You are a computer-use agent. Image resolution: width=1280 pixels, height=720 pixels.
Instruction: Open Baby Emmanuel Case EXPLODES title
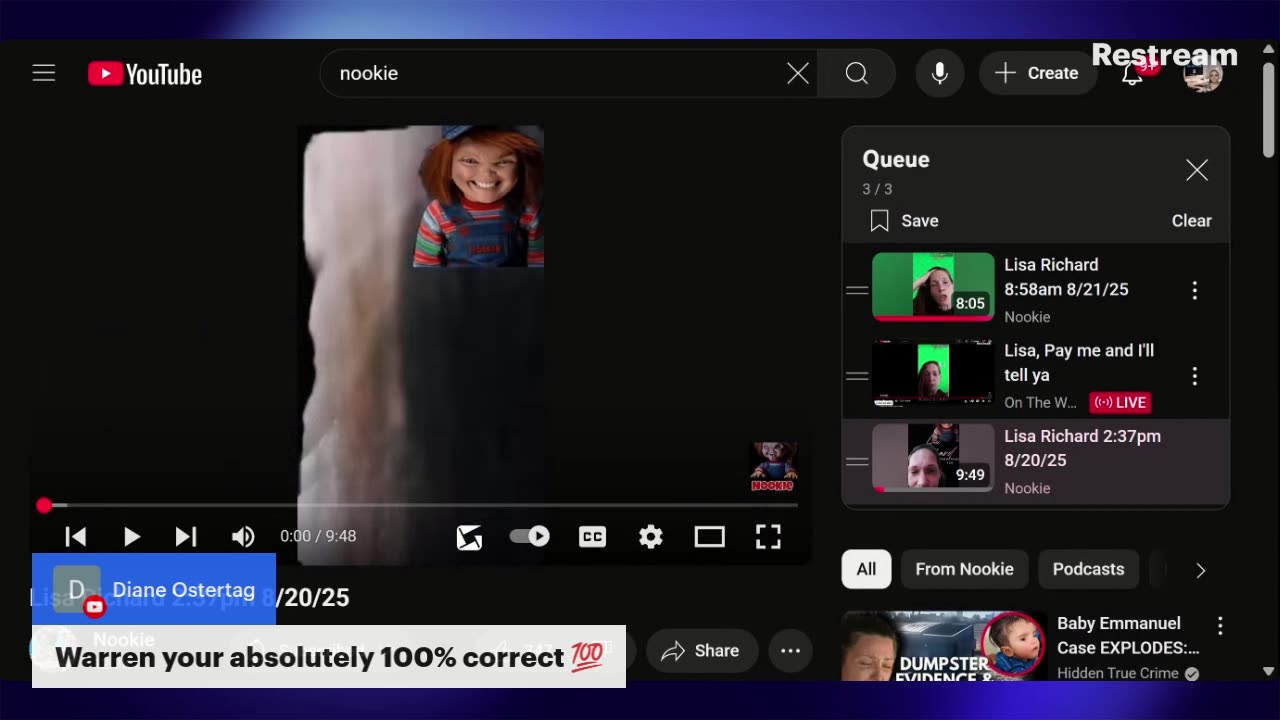pos(1128,635)
